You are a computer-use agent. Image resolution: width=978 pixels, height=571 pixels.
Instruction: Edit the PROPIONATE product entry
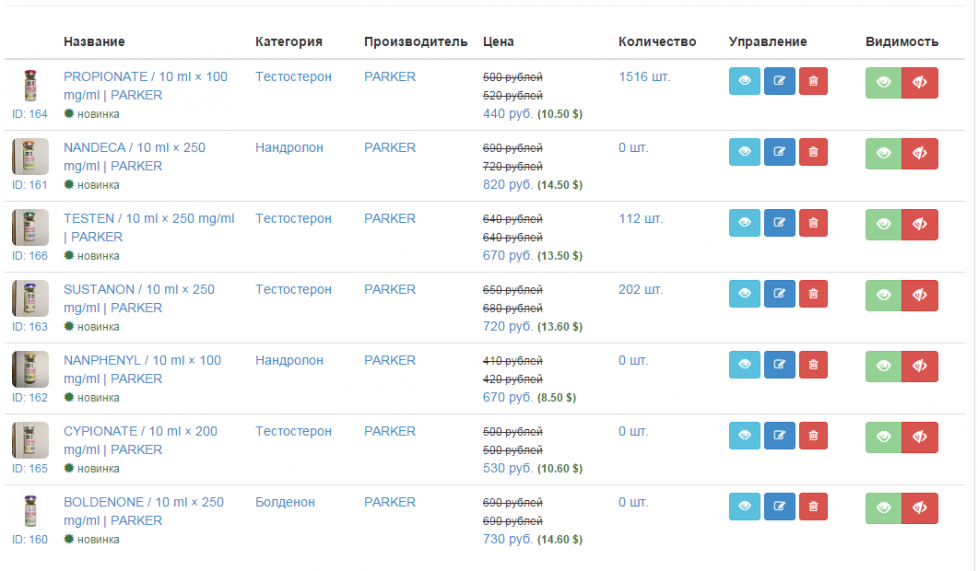pyautogui.click(x=779, y=82)
